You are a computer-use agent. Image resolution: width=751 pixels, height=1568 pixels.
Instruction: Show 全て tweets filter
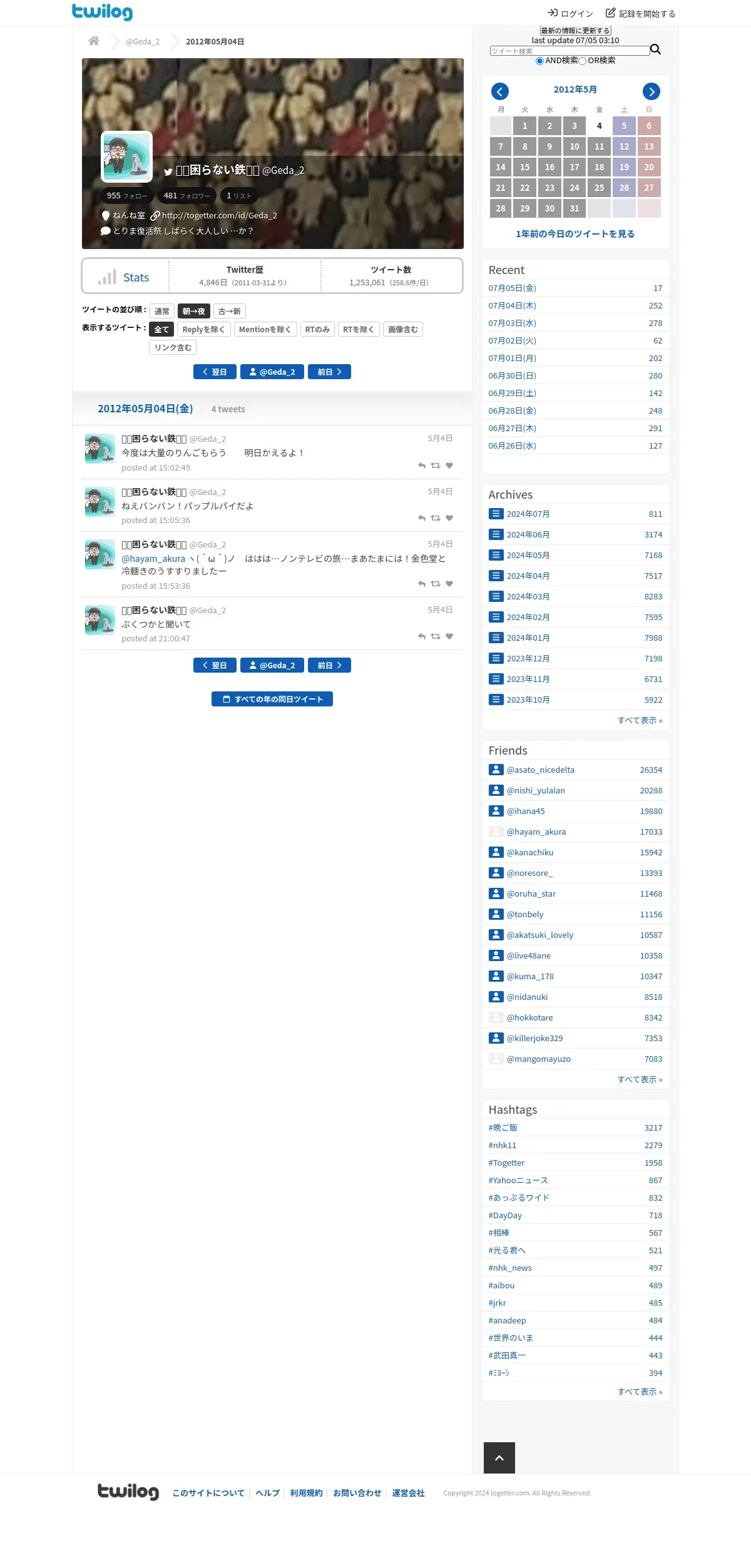pyautogui.click(x=161, y=329)
